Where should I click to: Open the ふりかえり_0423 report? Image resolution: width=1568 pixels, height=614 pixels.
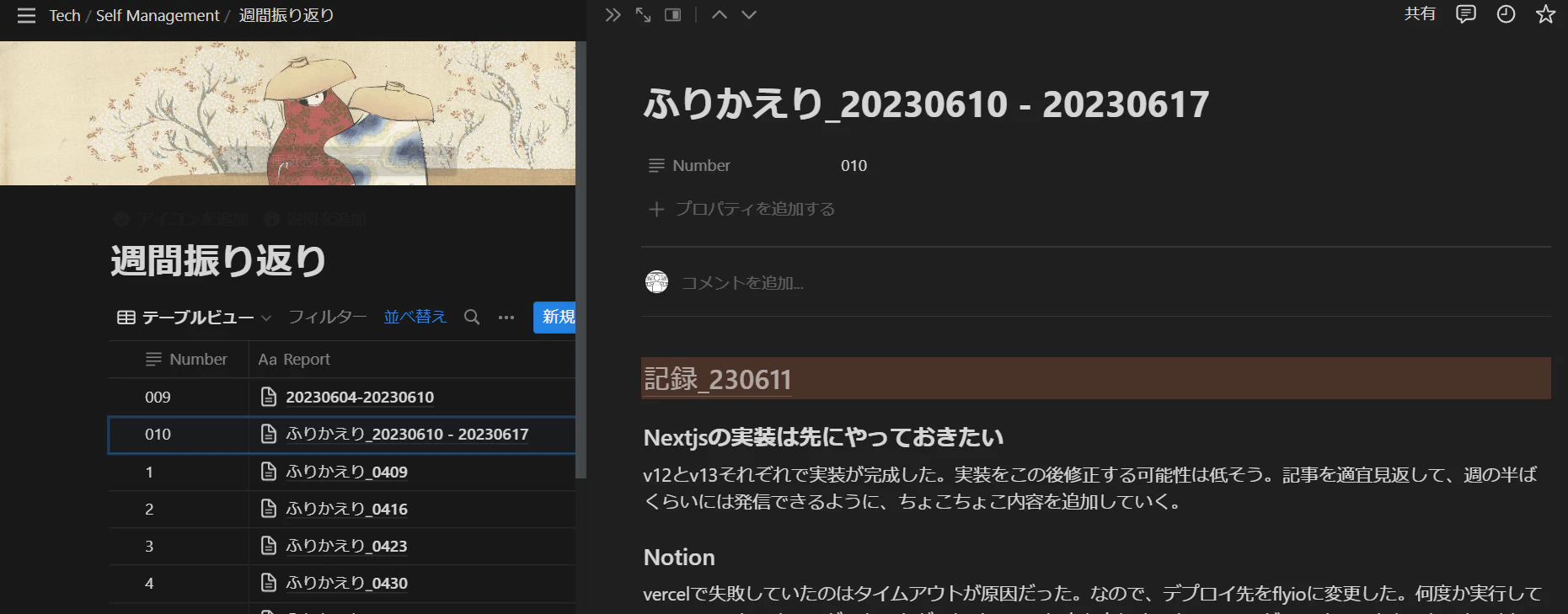pos(346,546)
